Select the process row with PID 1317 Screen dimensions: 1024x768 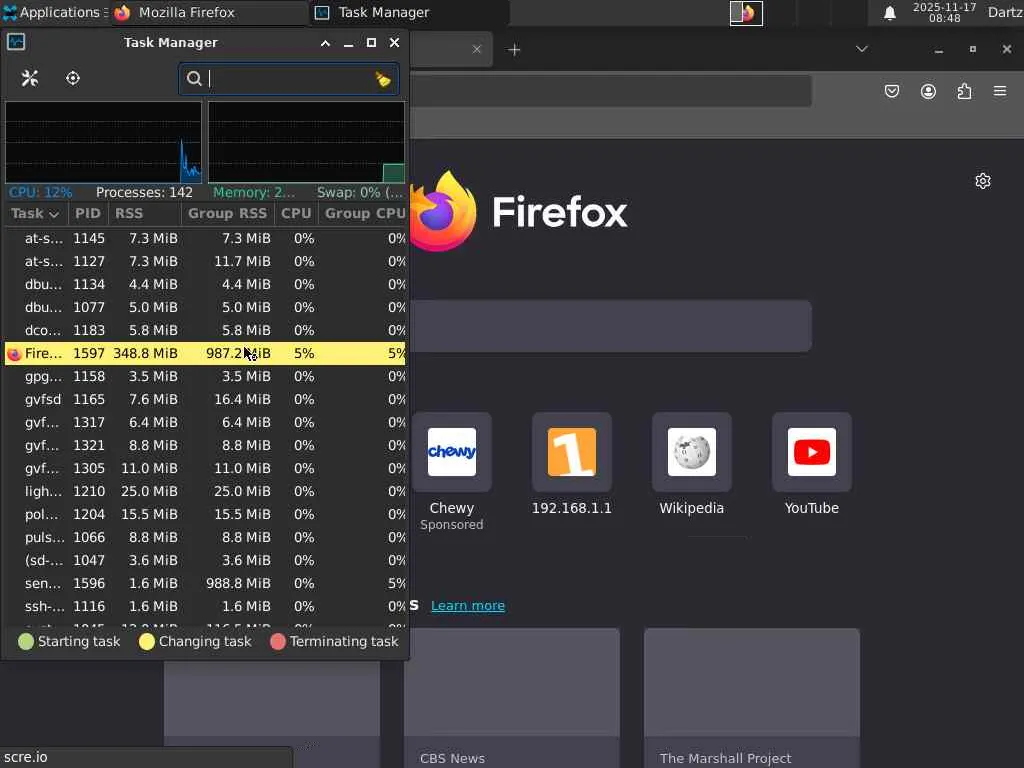(205, 423)
